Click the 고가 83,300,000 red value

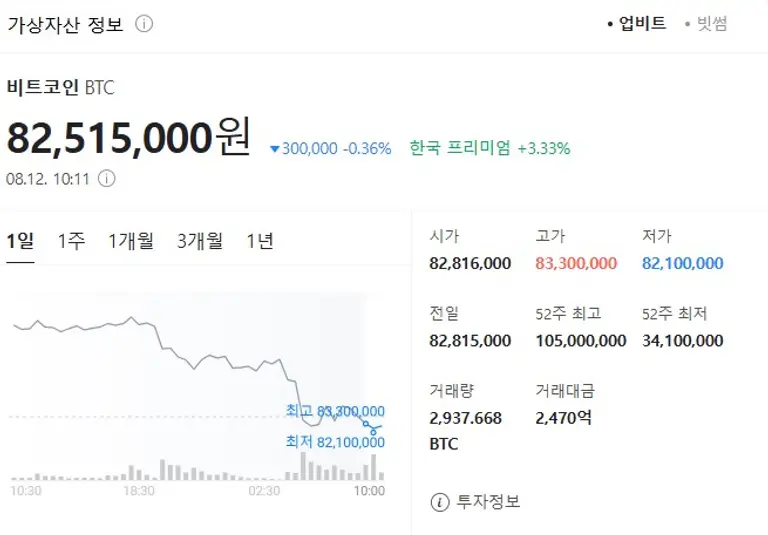coord(576,264)
